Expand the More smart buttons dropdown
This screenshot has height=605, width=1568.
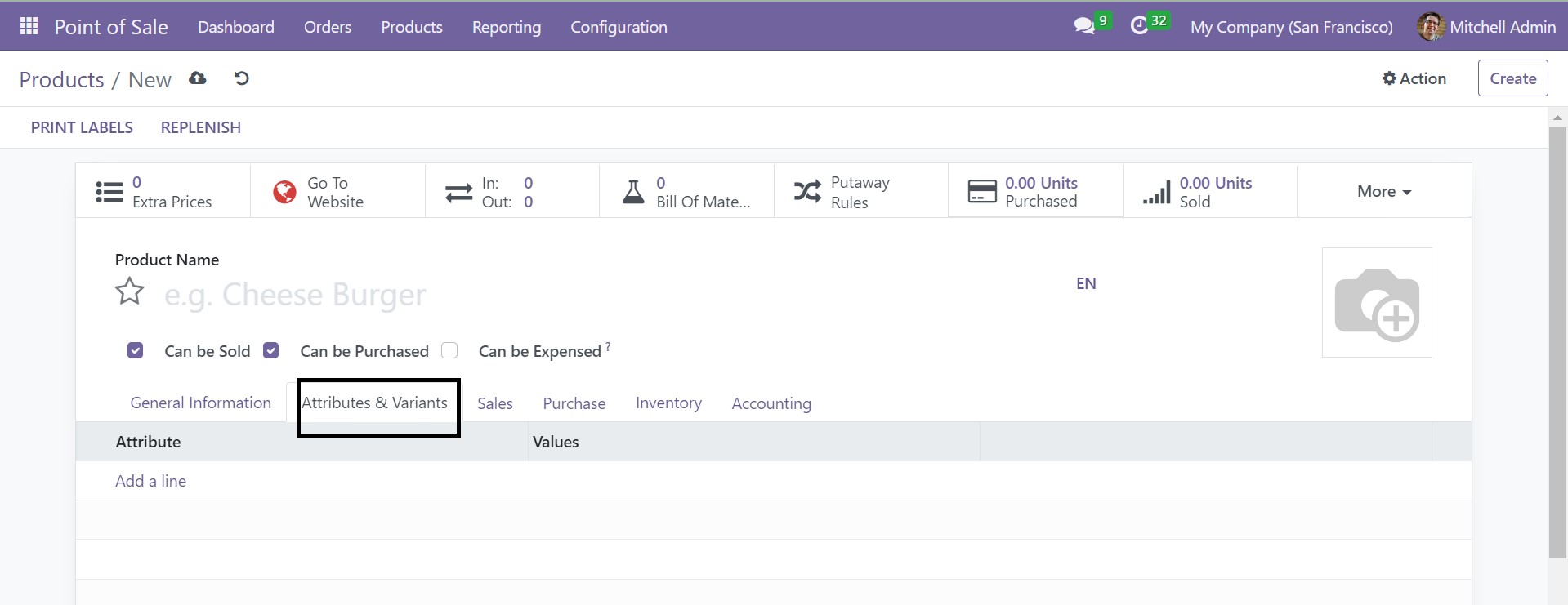click(x=1384, y=191)
